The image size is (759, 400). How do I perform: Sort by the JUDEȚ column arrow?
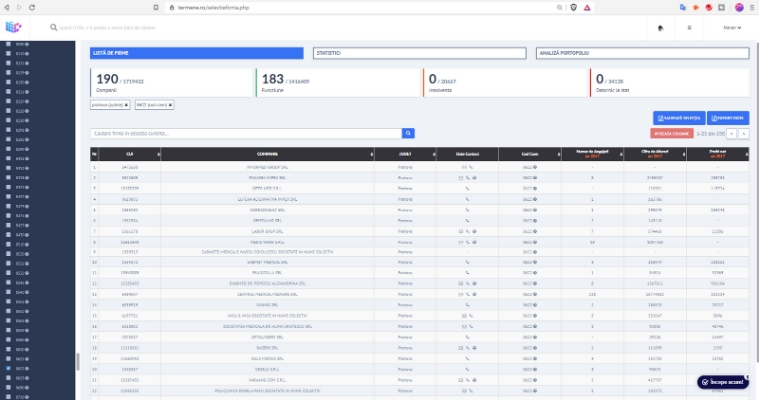[x=434, y=154]
